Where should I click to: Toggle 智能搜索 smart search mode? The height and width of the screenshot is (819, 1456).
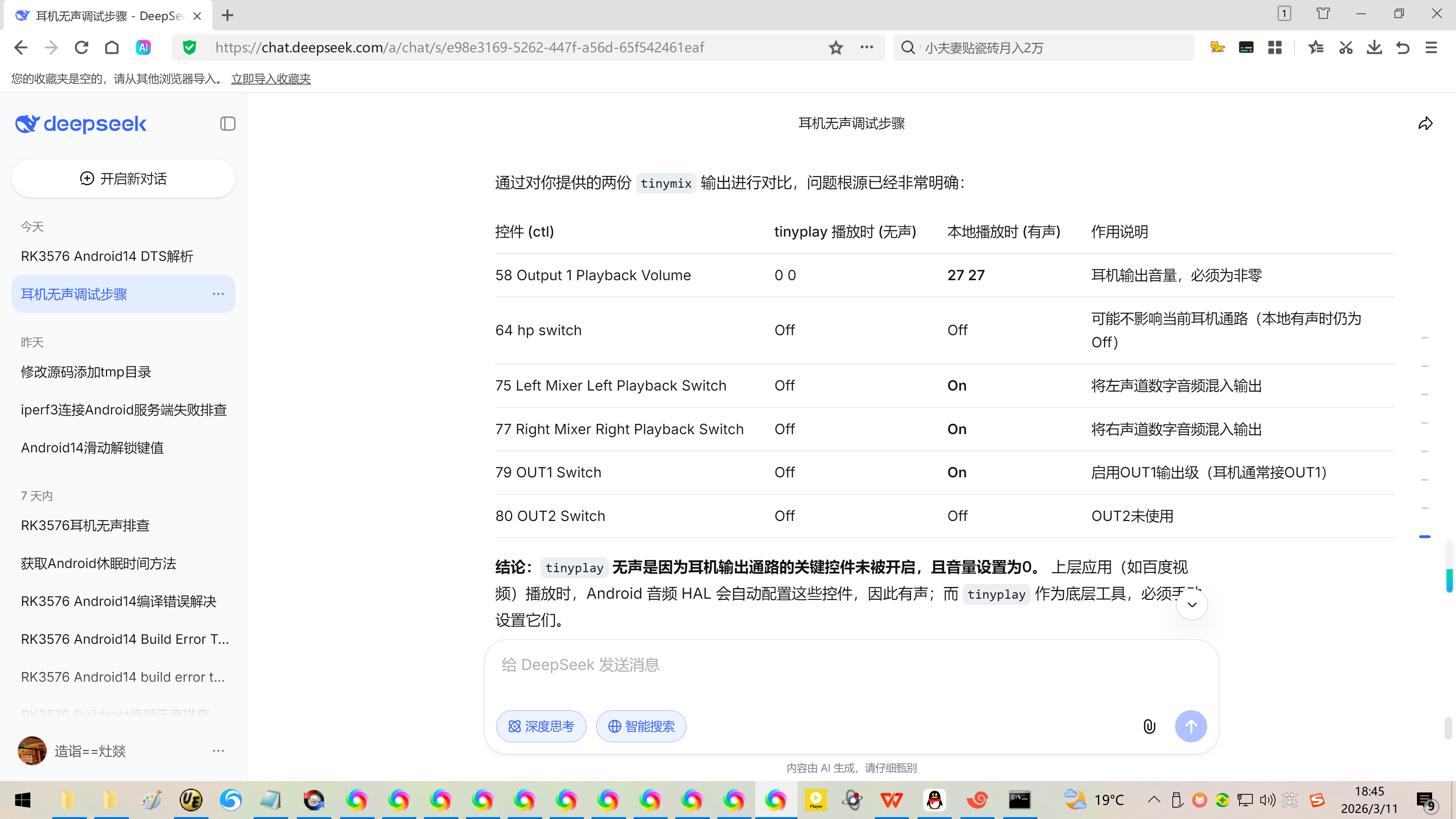pos(641,726)
